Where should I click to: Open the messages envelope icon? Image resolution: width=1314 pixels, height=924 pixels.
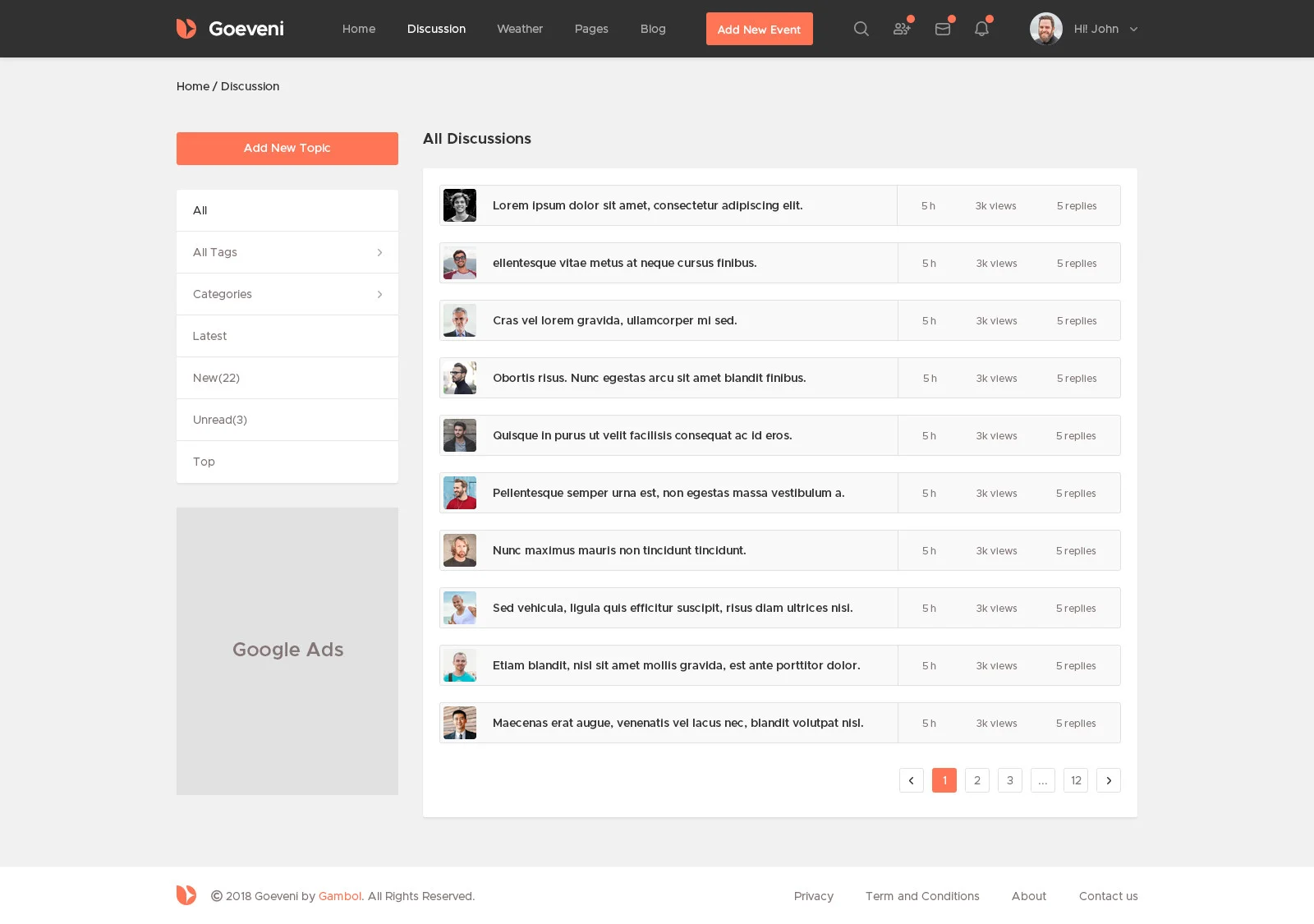pos(942,29)
